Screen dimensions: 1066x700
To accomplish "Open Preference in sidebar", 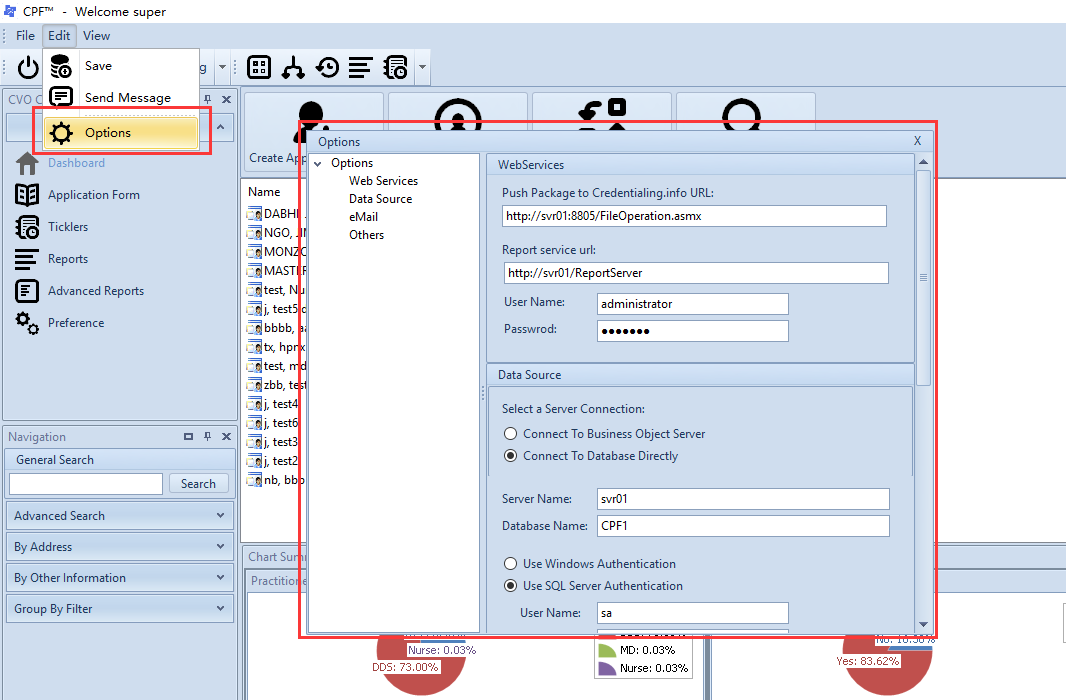I will tap(76, 323).
